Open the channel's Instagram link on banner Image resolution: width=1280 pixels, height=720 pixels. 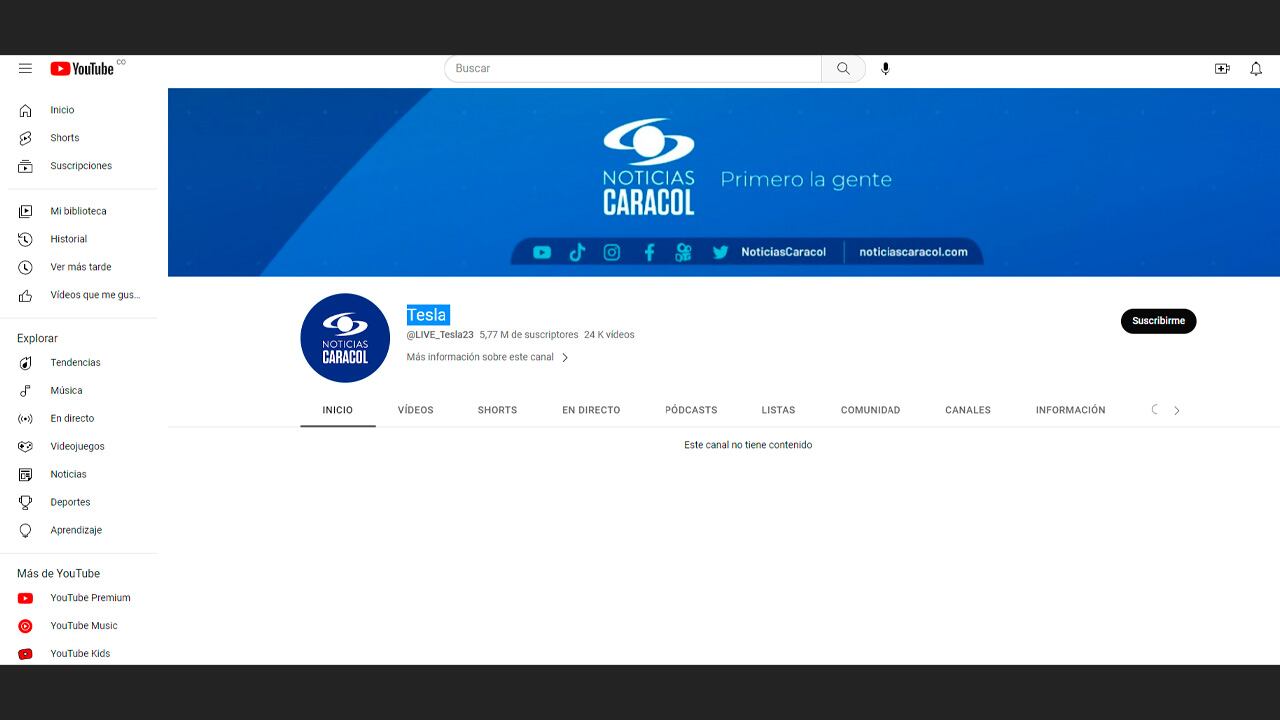point(612,252)
